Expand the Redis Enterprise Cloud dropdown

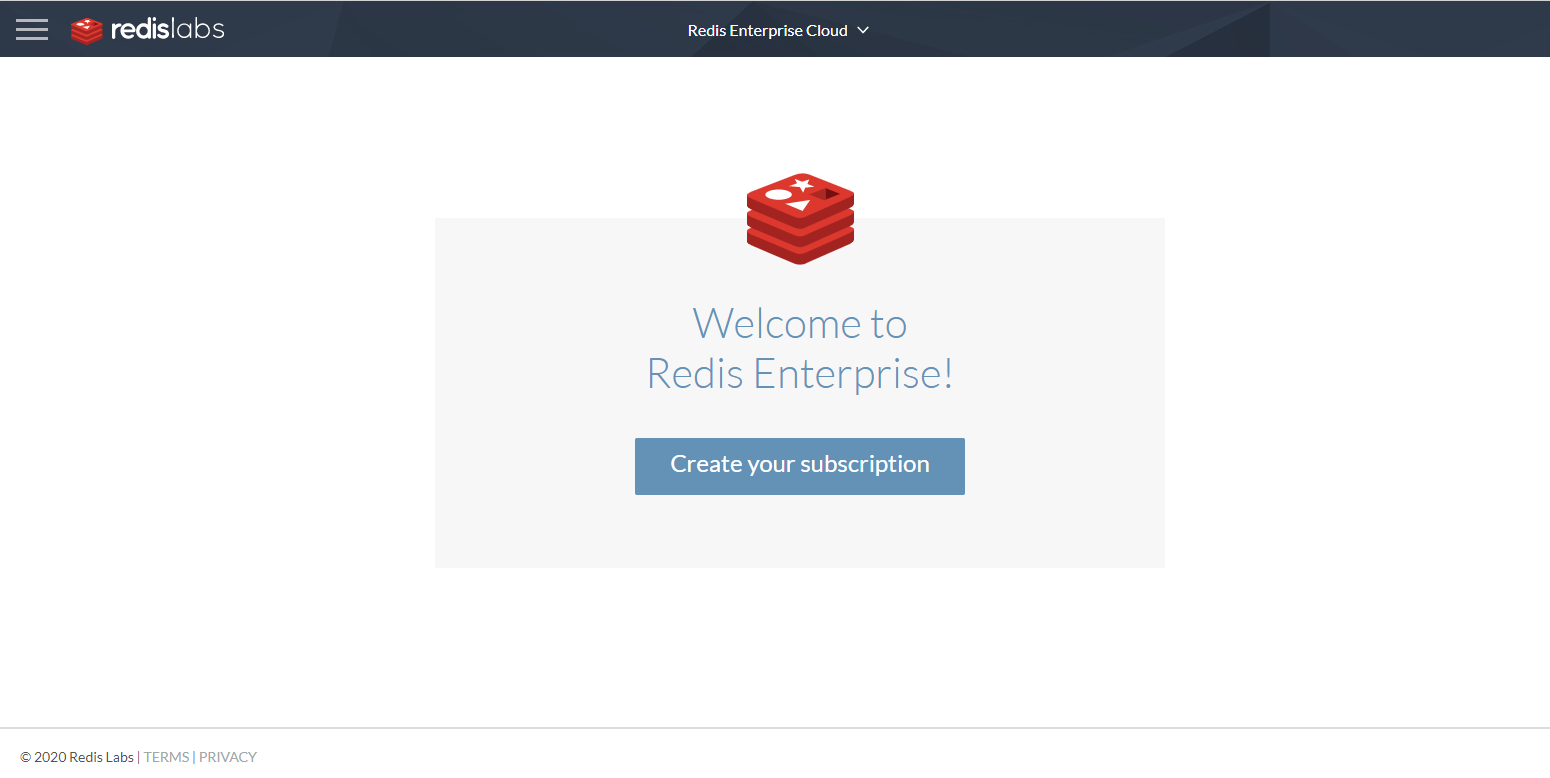767,30
